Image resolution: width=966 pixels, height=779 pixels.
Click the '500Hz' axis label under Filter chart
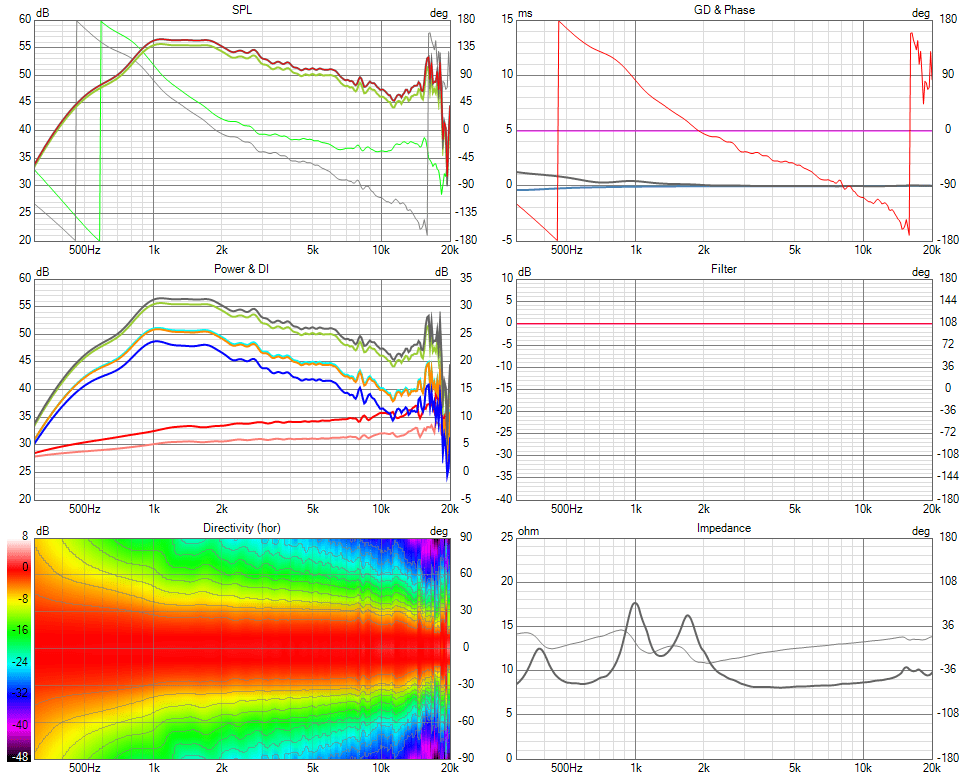(x=566, y=508)
